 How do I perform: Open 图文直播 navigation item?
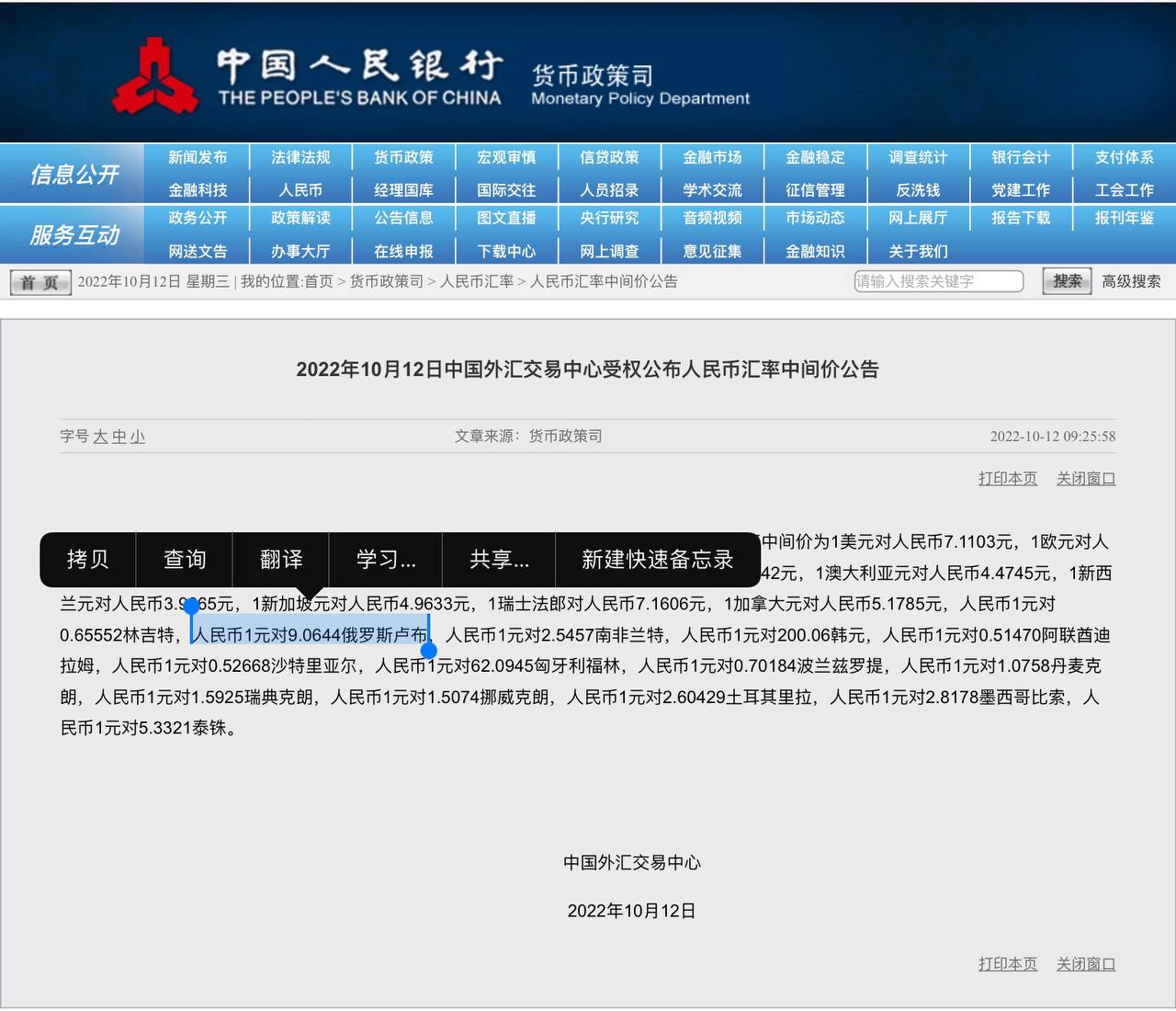tap(506, 218)
